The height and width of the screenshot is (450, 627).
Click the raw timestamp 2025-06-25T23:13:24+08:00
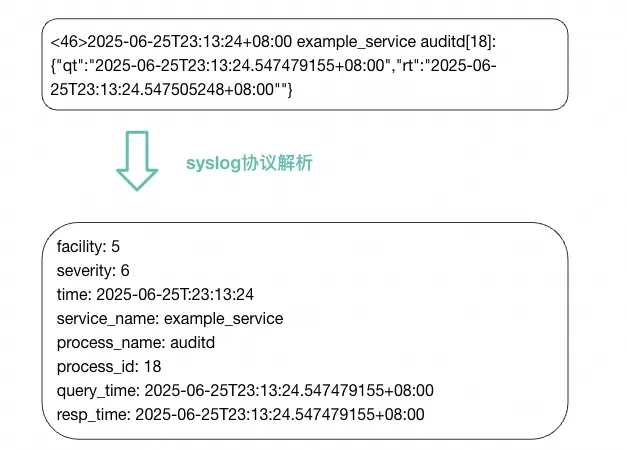pos(190,42)
